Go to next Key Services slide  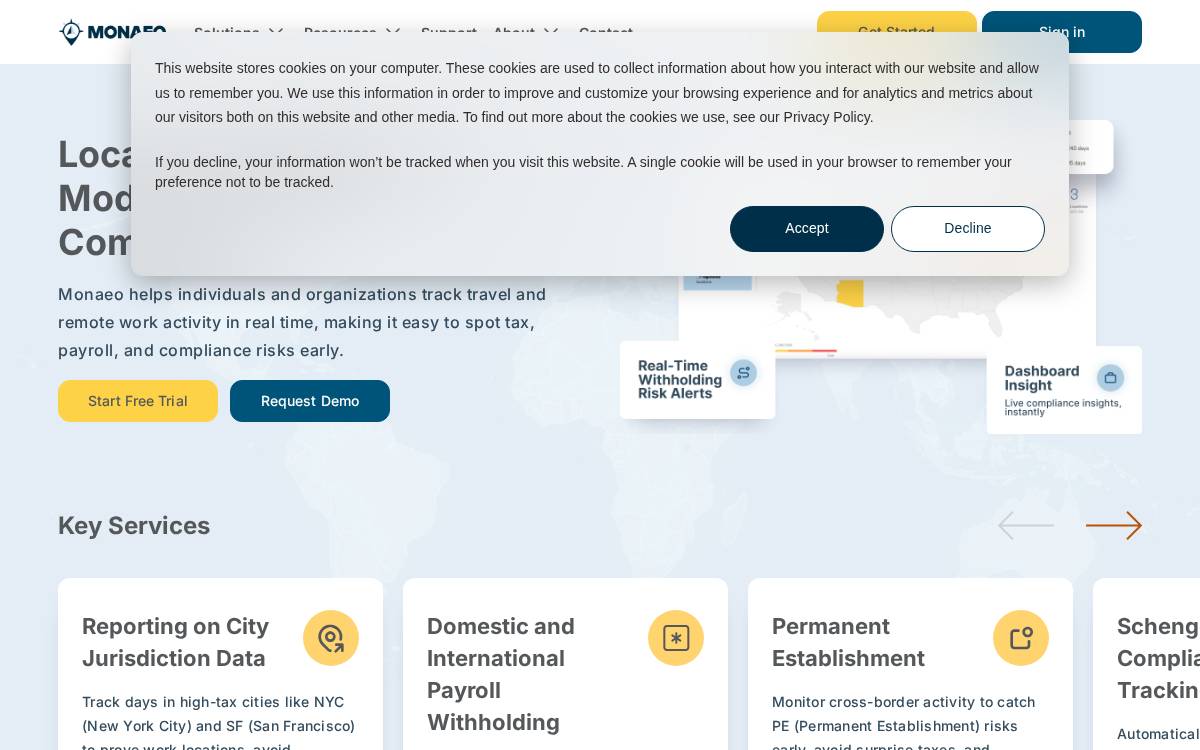[1114, 526]
